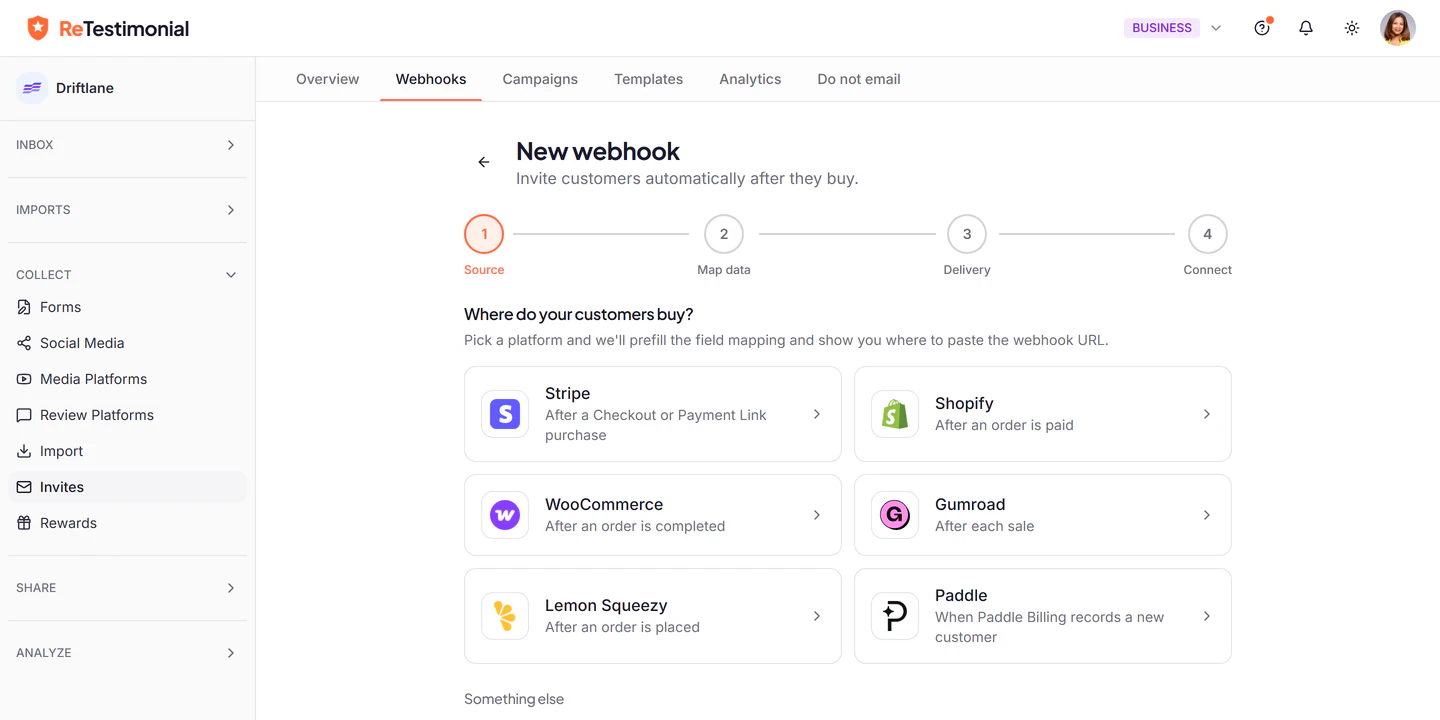
Task: Click the Driftlane workspace icon
Action: click(32, 88)
